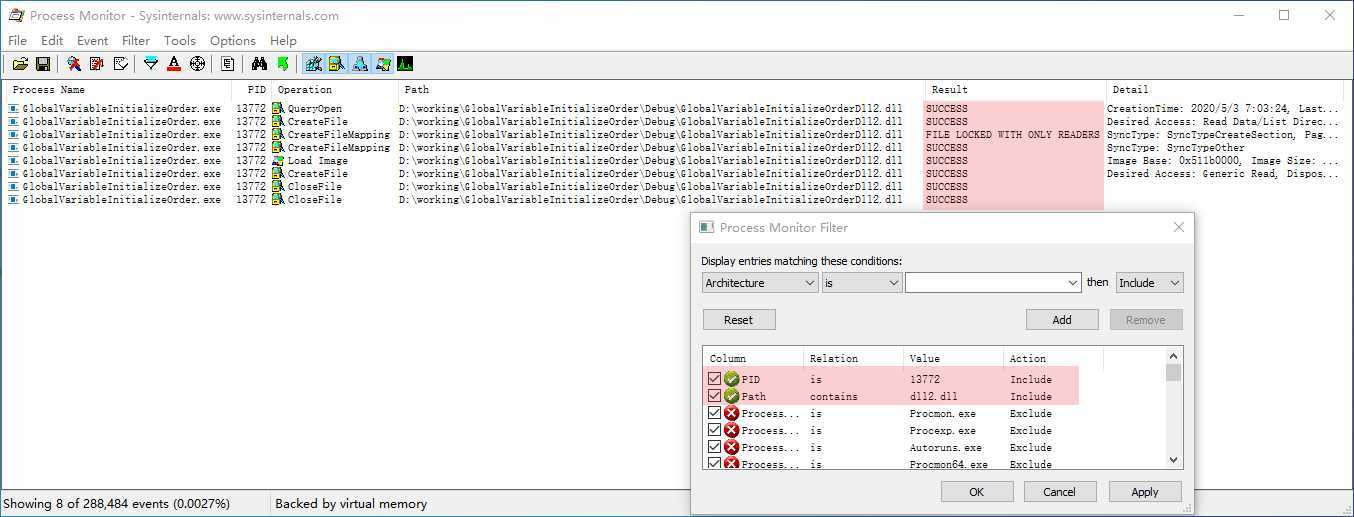Click the Reset button
This screenshot has height=517, width=1354.
(x=738, y=320)
